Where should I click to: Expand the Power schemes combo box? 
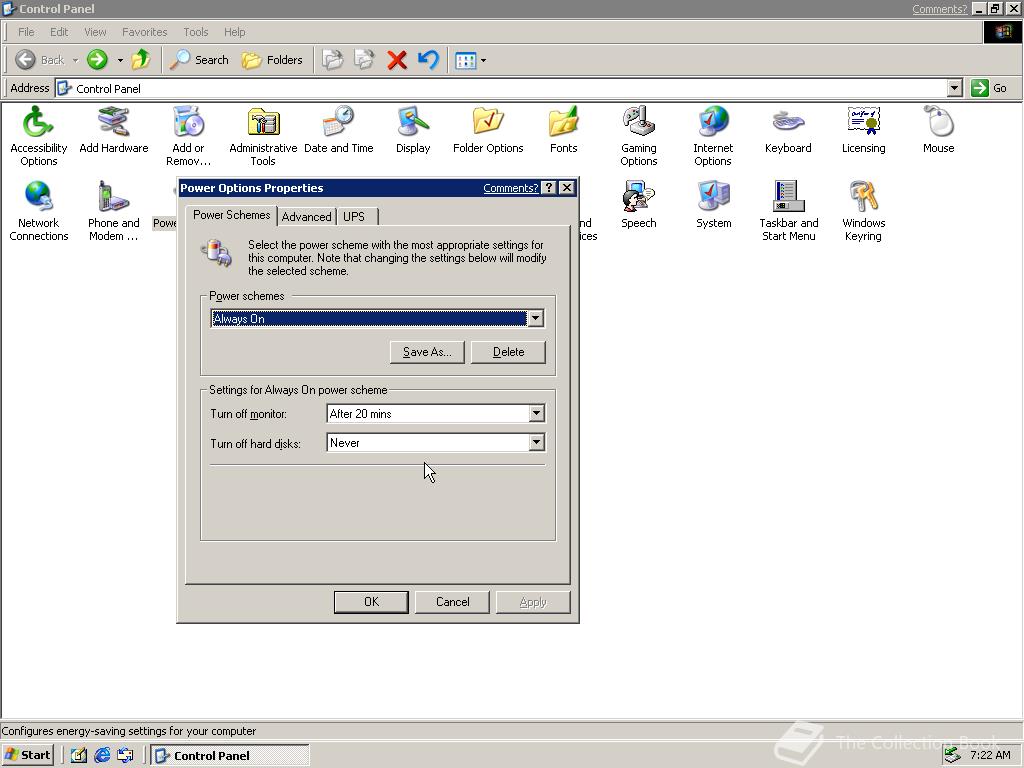(536, 319)
